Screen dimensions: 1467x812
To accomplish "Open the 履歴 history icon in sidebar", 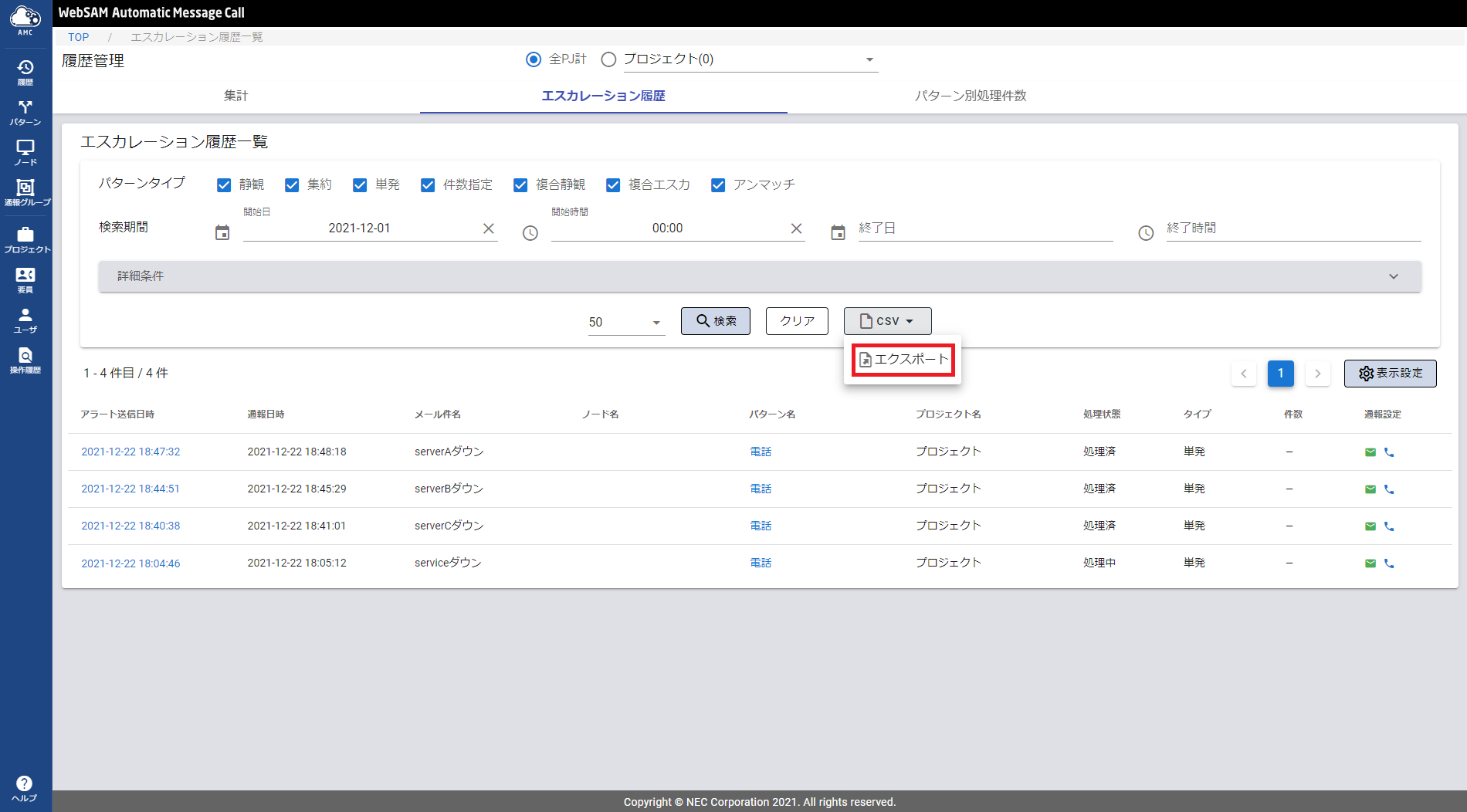I will 25,72.
